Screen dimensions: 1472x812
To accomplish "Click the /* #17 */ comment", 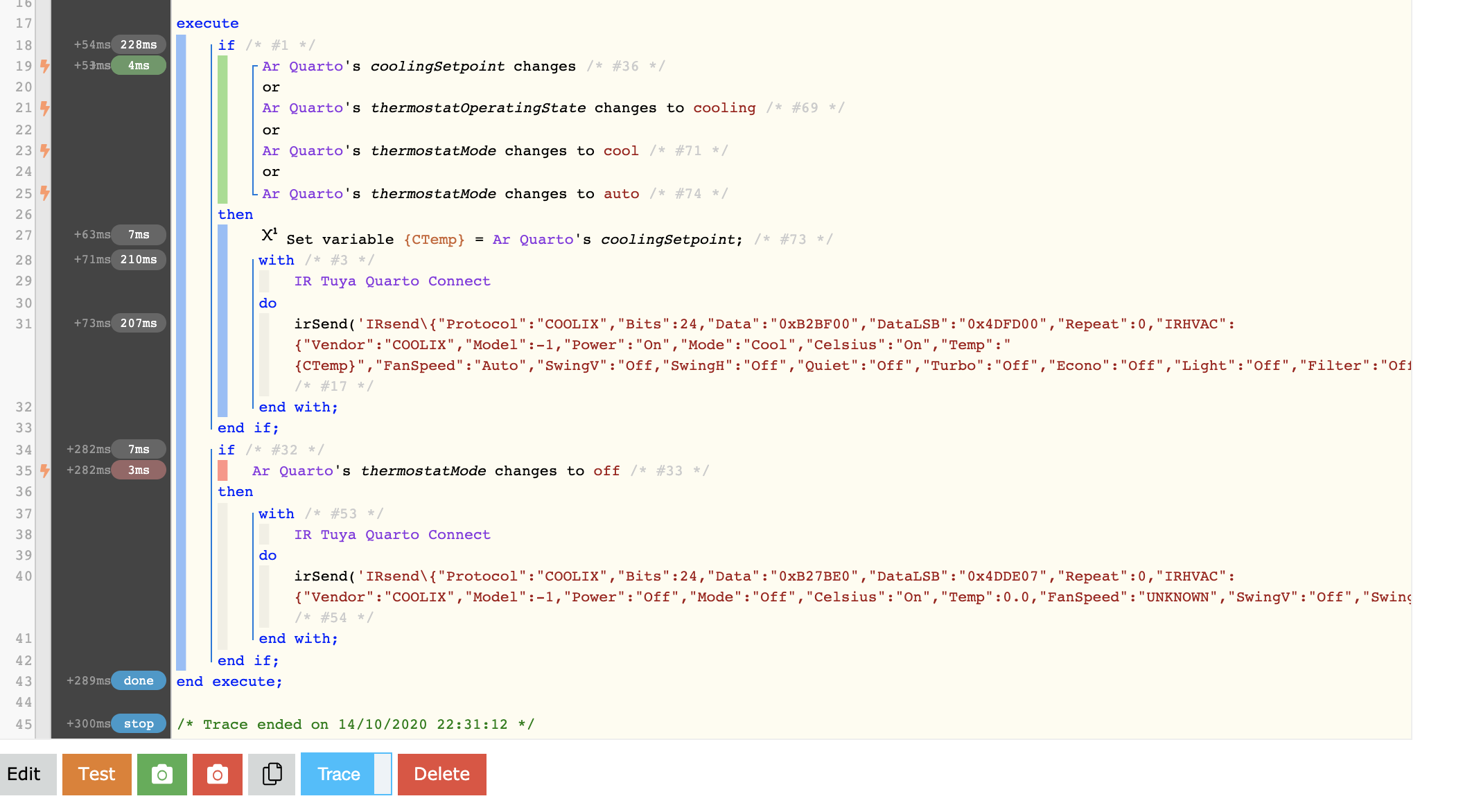I will pyautogui.click(x=334, y=386).
